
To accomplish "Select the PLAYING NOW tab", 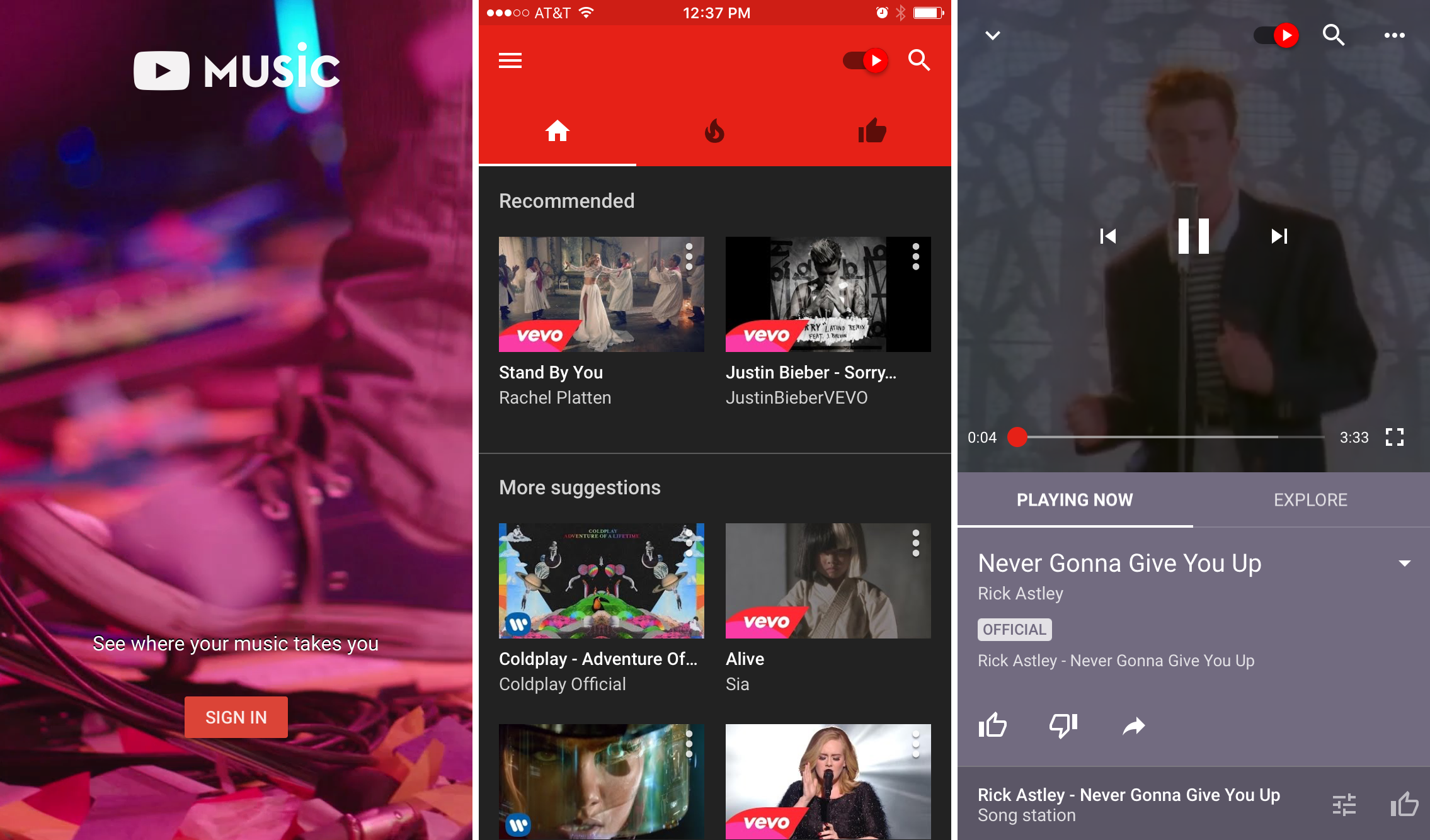I will pyautogui.click(x=1074, y=499).
